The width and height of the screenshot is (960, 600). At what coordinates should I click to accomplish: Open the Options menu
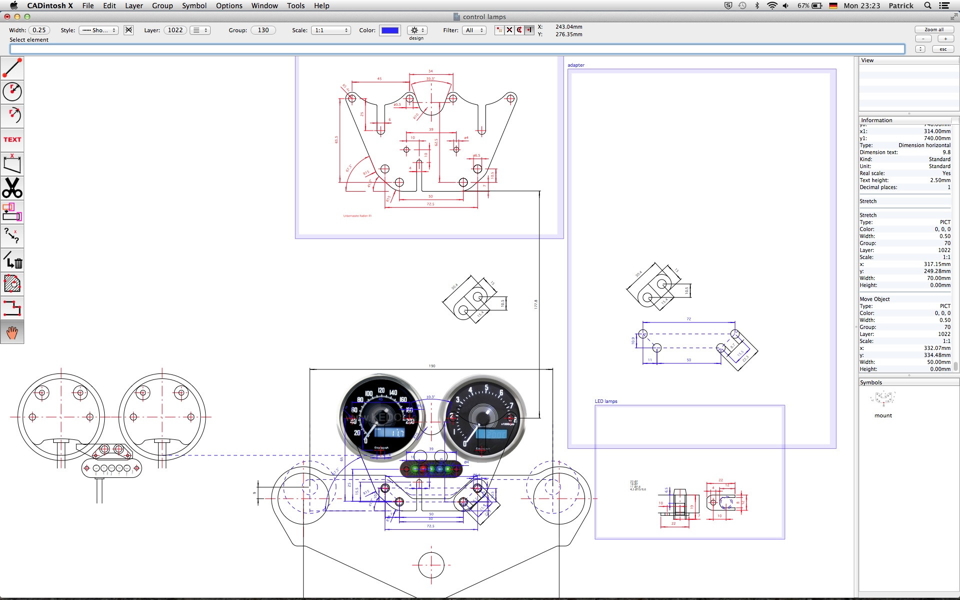pyautogui.click(x=229, y=6)
